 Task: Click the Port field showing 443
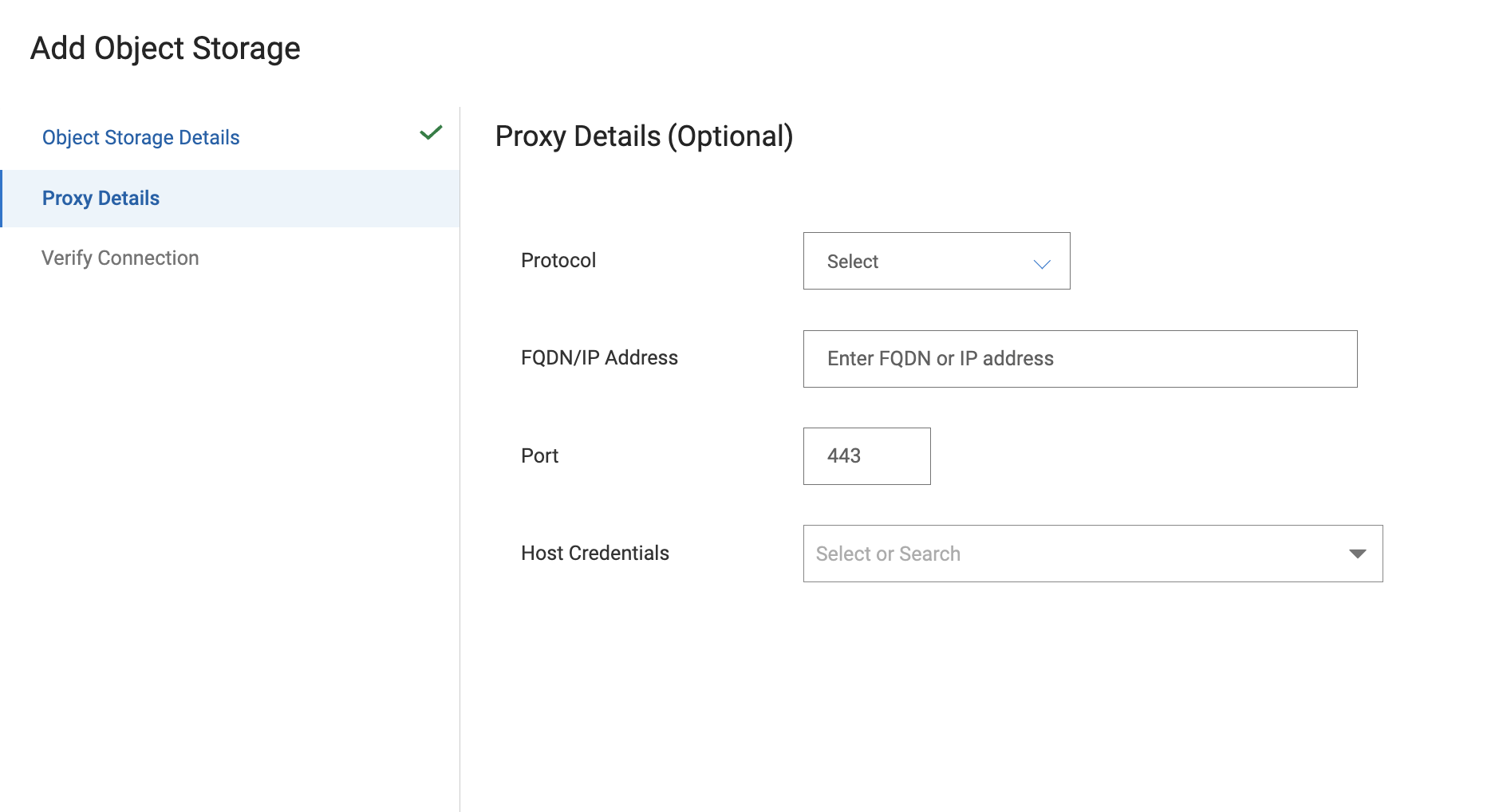tap(867, 456)
